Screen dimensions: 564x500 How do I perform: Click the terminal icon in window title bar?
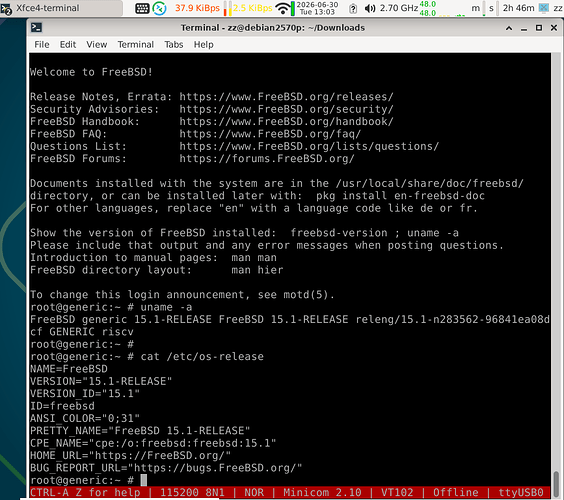coord(36,28)
